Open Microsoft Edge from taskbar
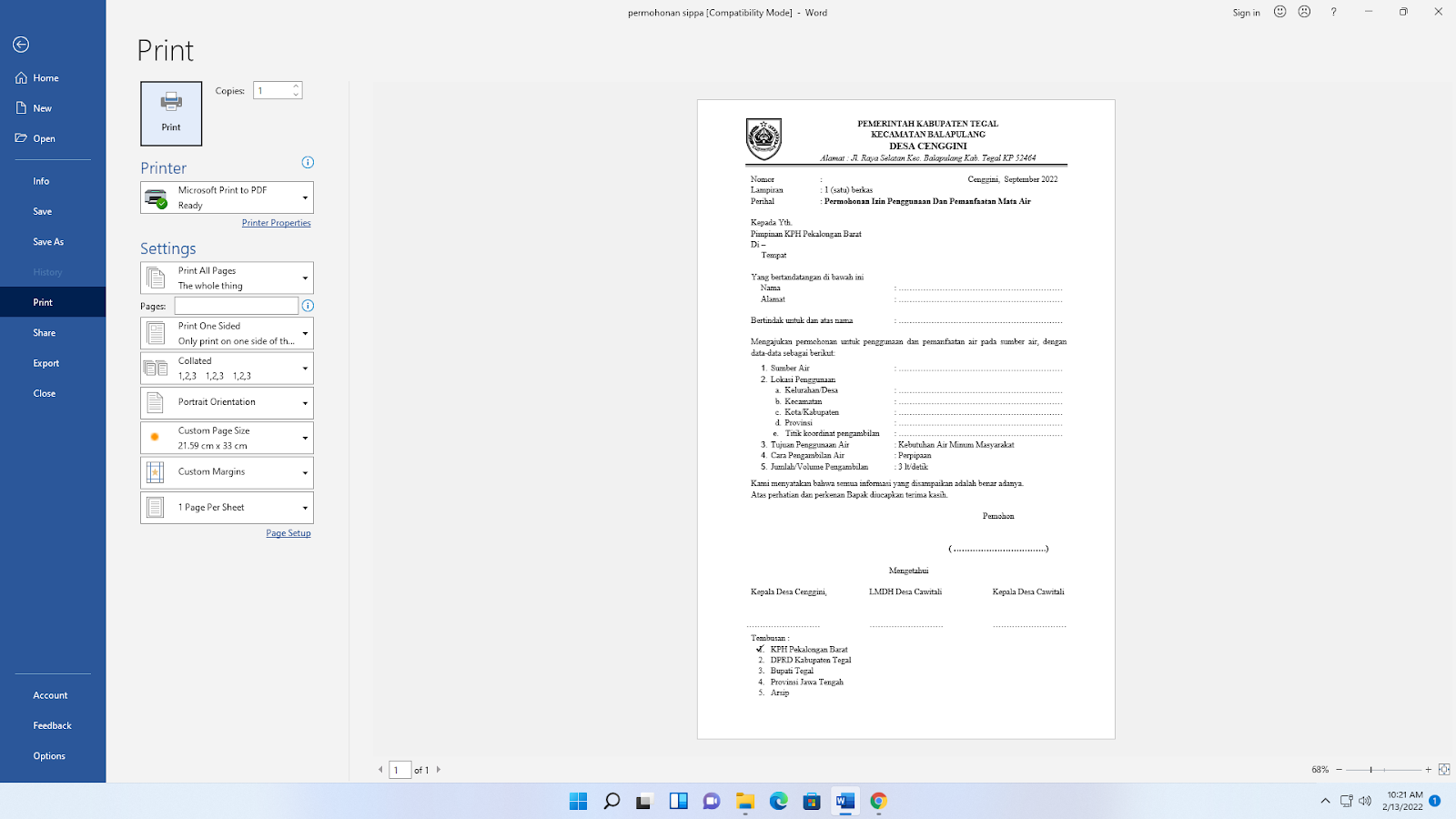Screen dimensions: 1456x819 pyautogui.click(x=778, y=801)
